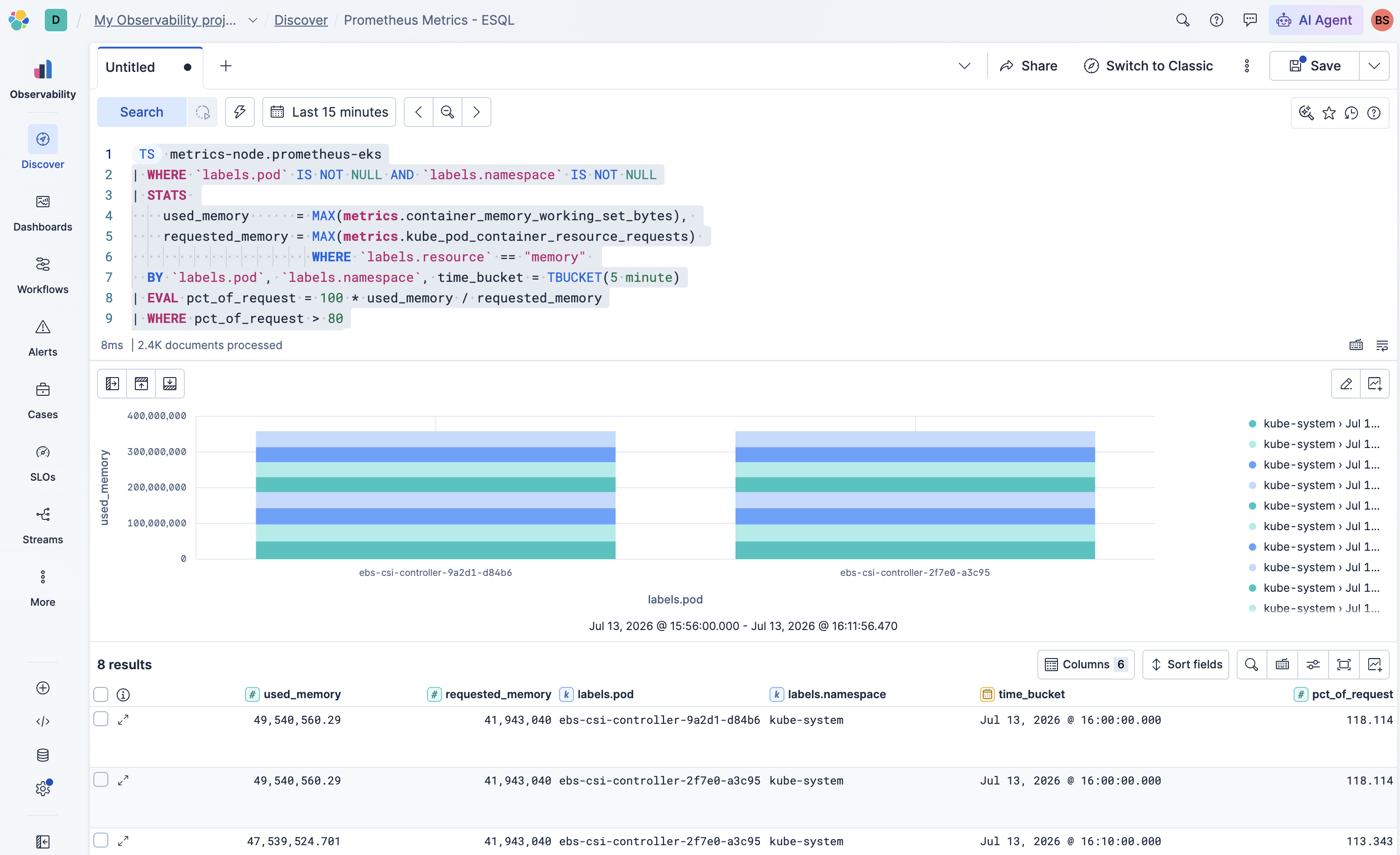Open Alerts in the sidebar

pyautogui.click(x=42, y=337)
